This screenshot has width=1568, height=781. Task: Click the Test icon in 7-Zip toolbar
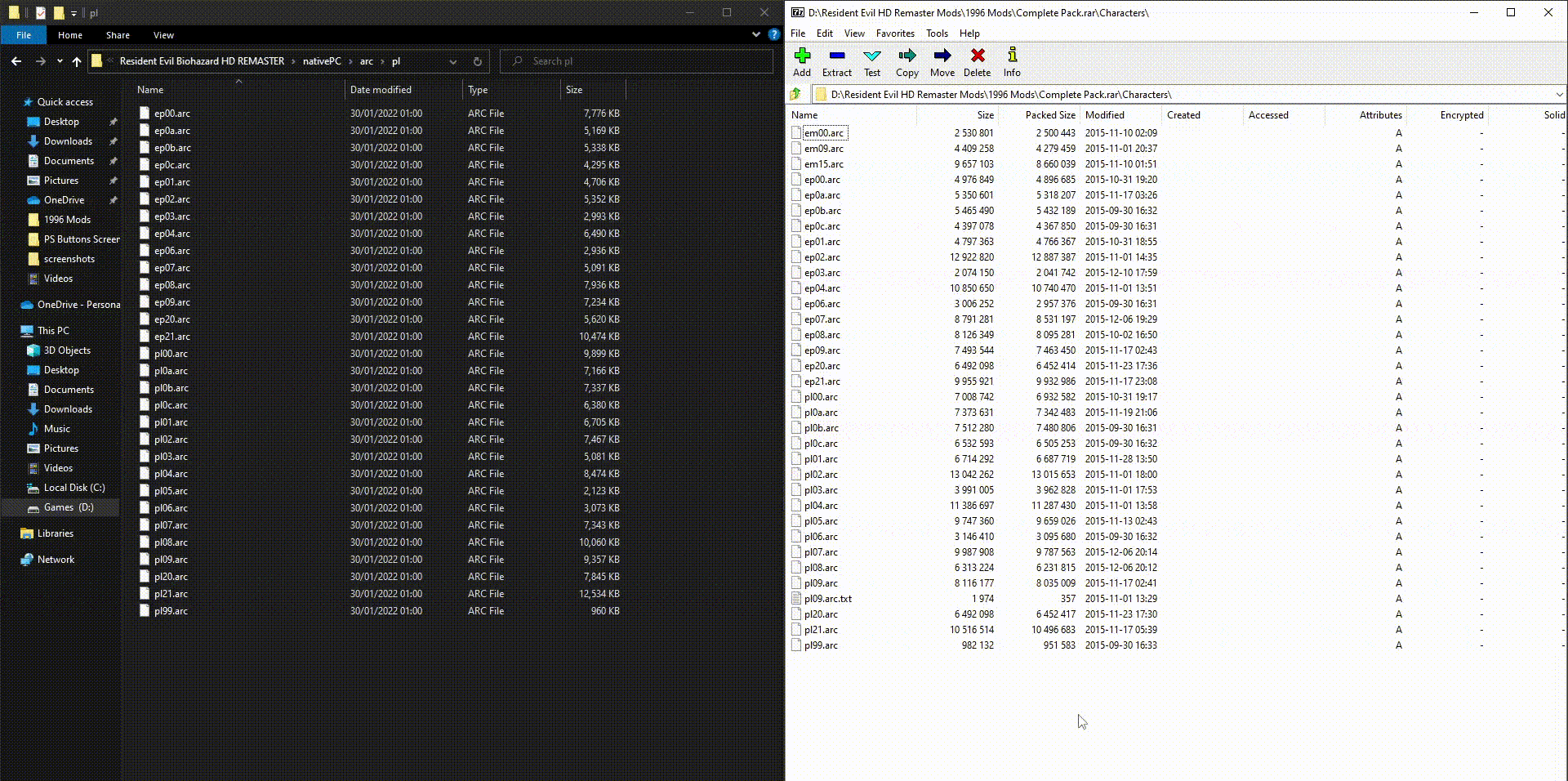click(x=872, y=62)
